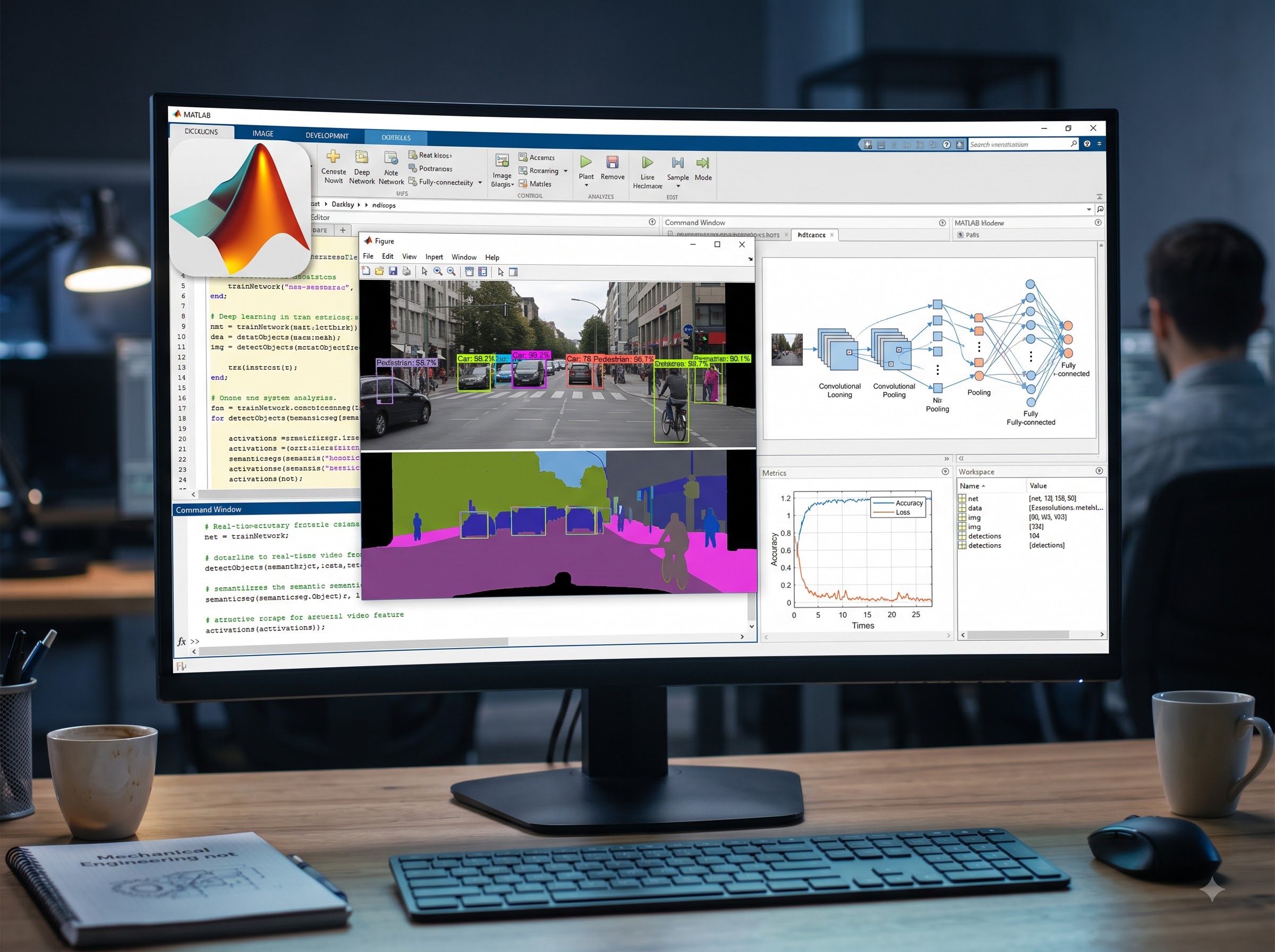Open the Image Blagjis dropdown

pyautogui.click(x=502, y=170)
